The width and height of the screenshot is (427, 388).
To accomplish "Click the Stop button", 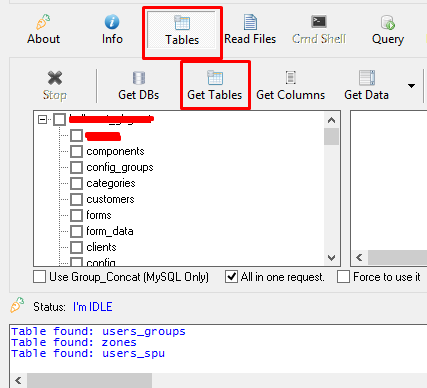I will [55, 86].
